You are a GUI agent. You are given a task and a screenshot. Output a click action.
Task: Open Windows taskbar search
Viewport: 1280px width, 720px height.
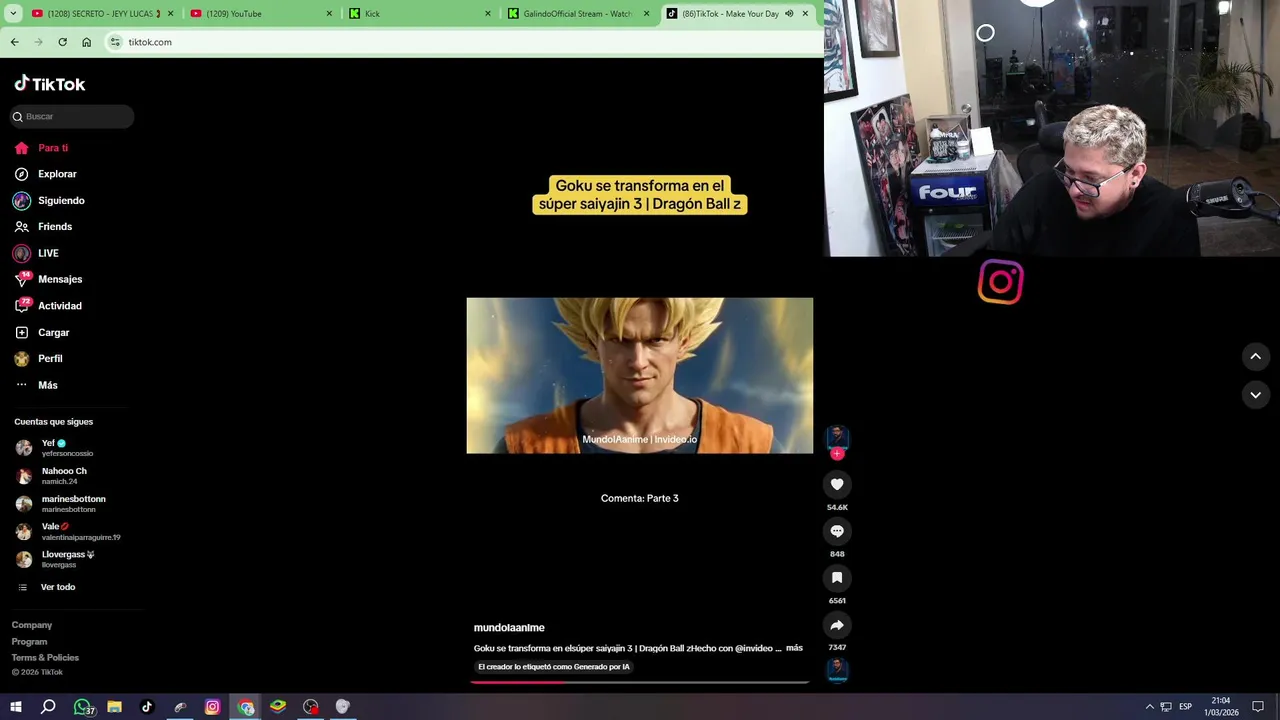pyautogui.click(x=48, y=707)
